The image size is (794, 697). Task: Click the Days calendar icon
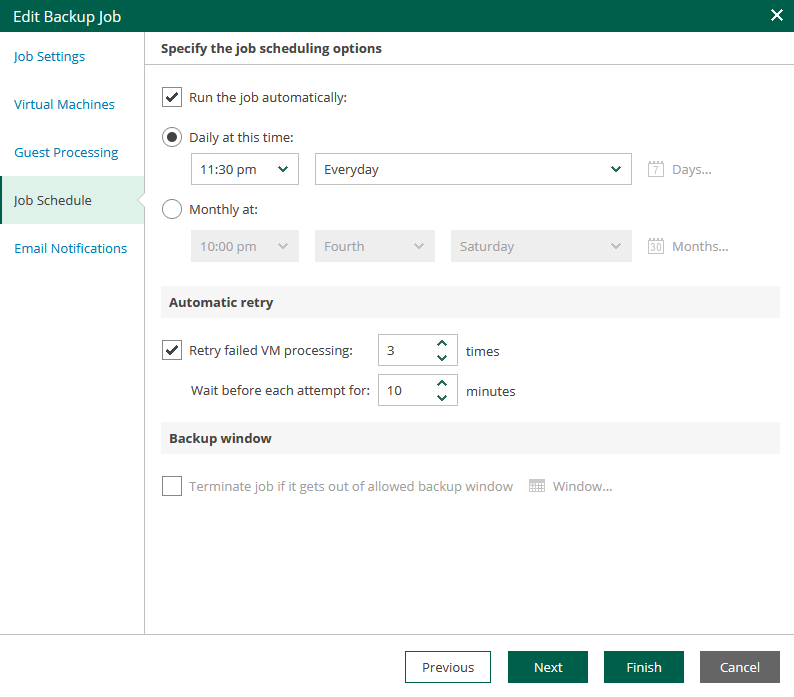(x=656, y=169)
